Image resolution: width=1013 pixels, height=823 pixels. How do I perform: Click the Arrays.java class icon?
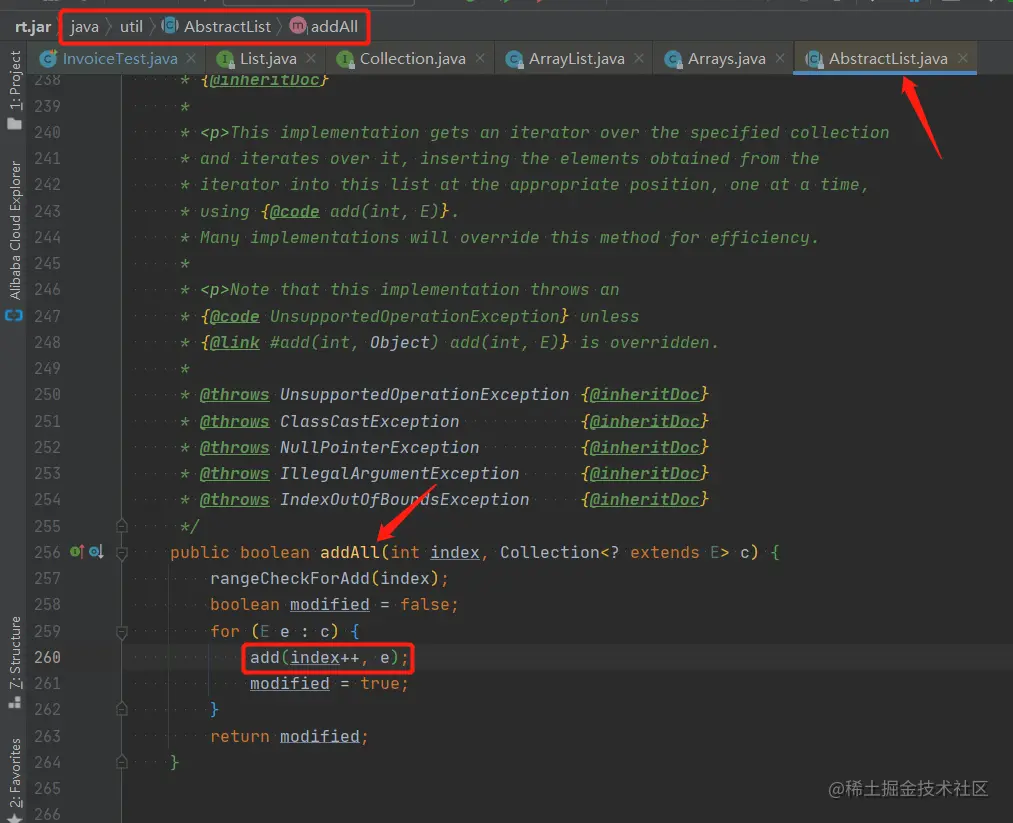click(673, 59)
